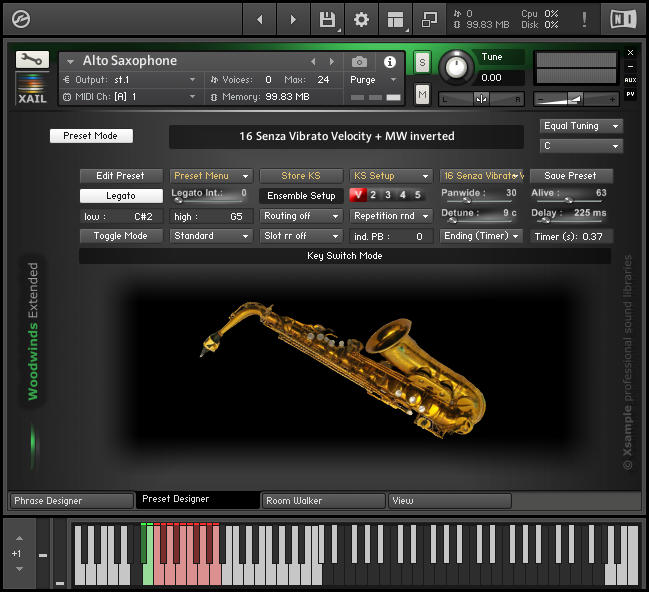Switch to Preset Designer tab
This screenshot has height=592, width=649.
(x=198, y=500)
